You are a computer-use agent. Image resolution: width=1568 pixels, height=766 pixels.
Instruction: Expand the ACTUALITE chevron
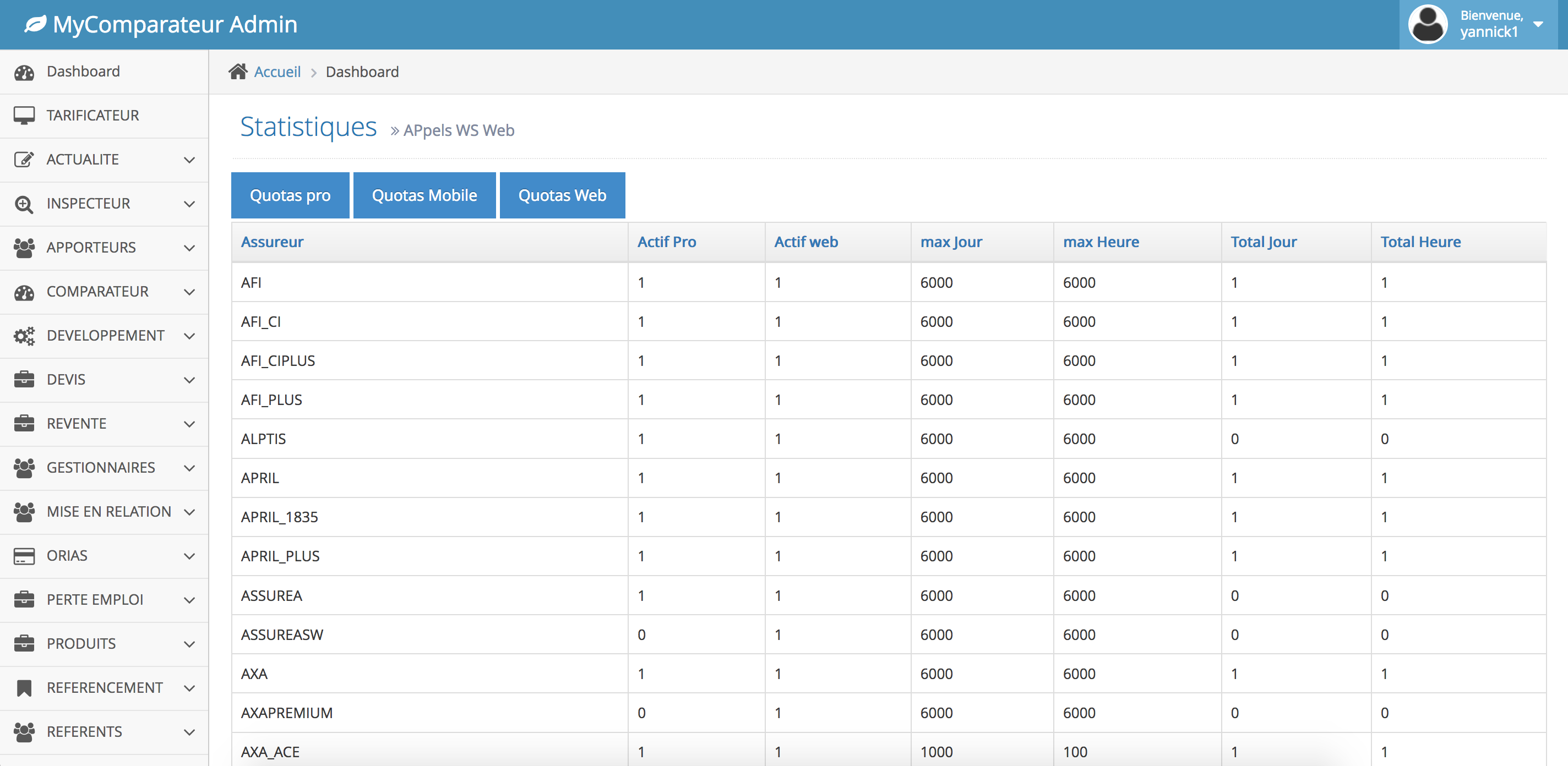click(x=189, y=160)
